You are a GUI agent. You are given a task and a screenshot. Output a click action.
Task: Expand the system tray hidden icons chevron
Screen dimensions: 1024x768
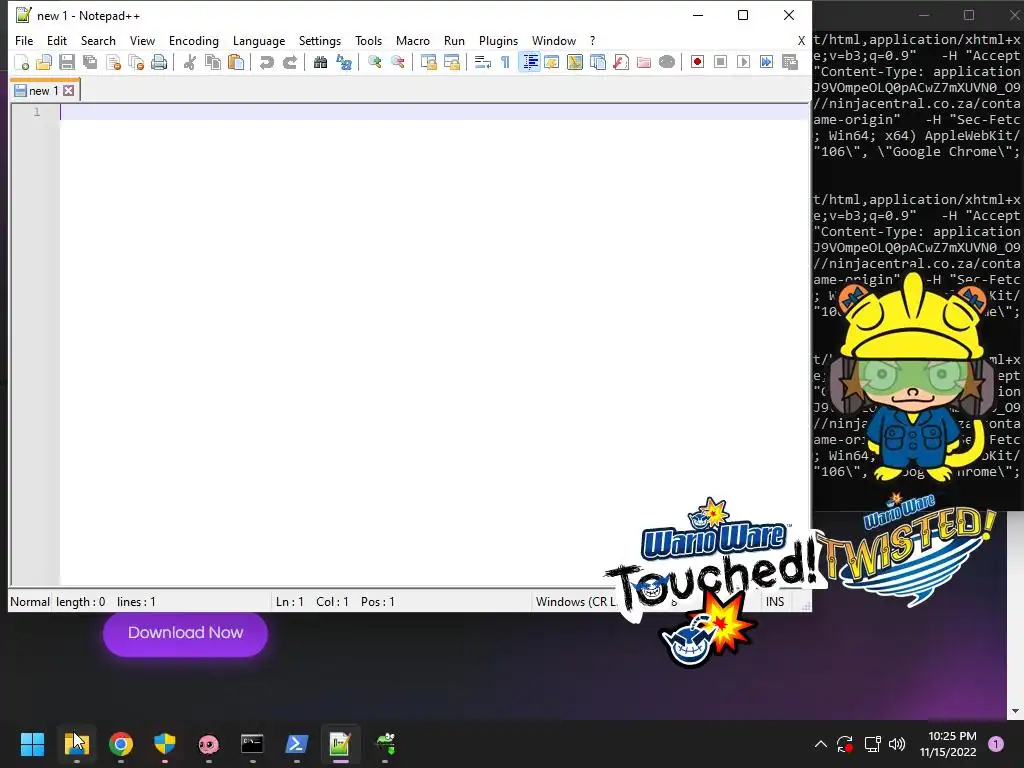(x=821, y=743)
